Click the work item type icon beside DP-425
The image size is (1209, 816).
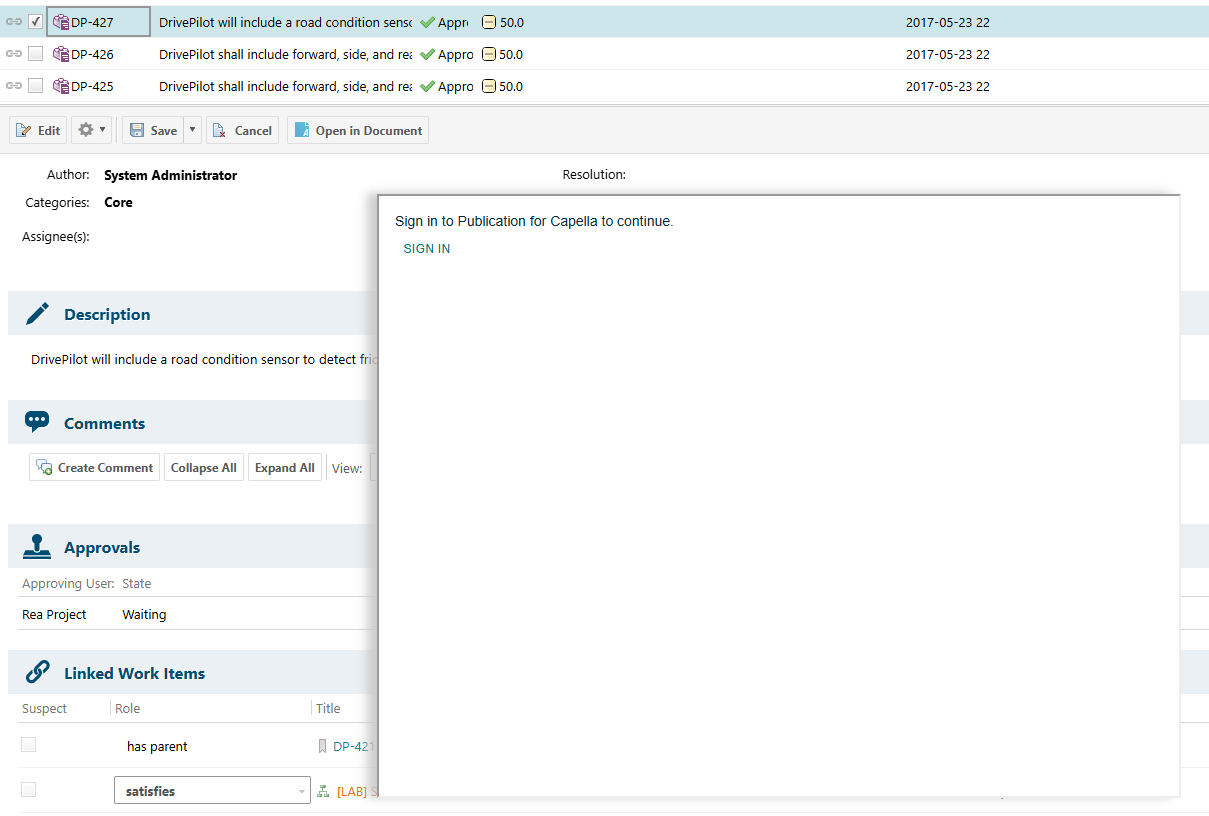tap(61, 86)
